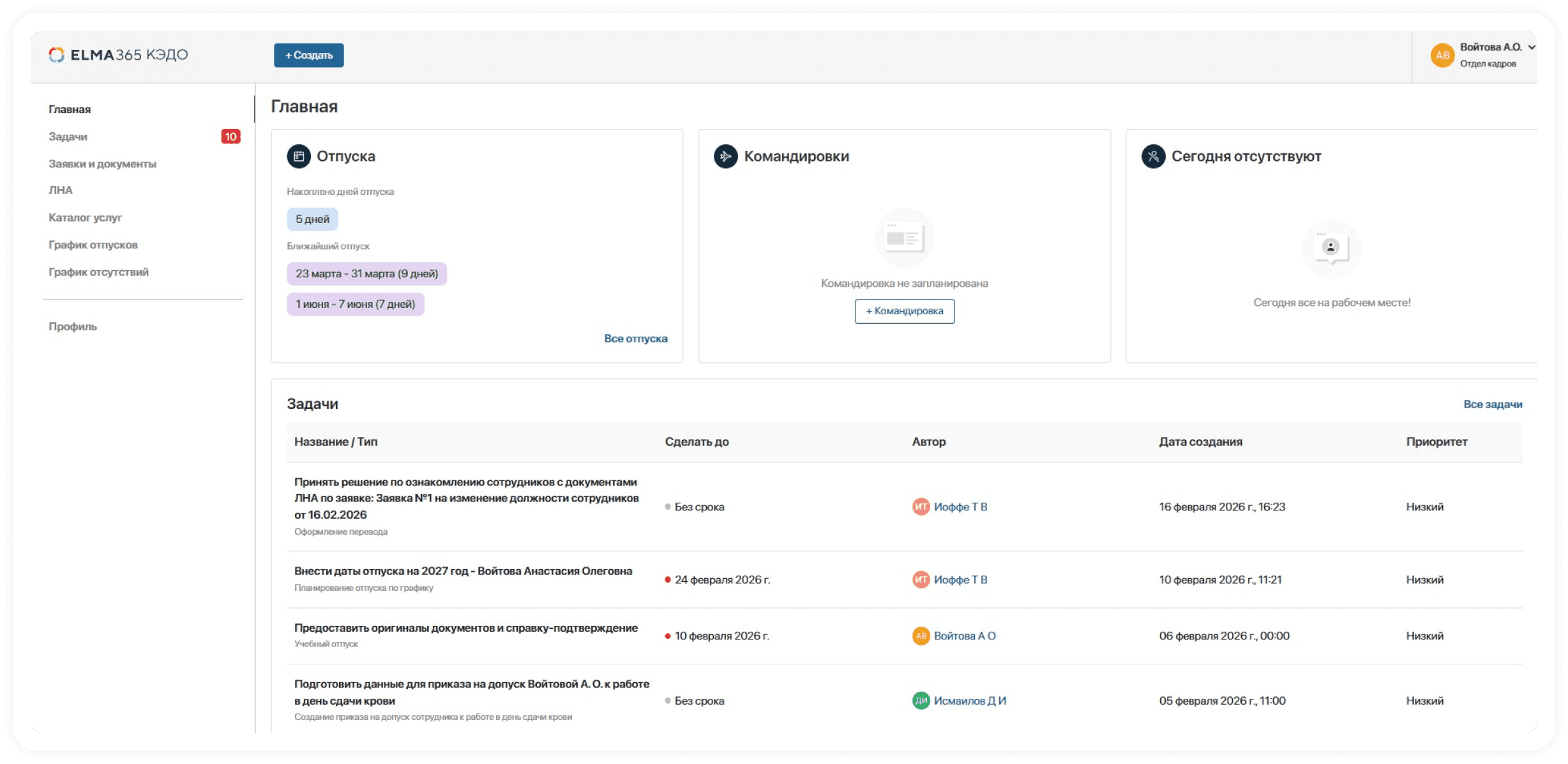The width and height of the screenshot is (1568, 764).
Task: Click author link Иоффе Т В in first task
Action: tap(960, 507)
